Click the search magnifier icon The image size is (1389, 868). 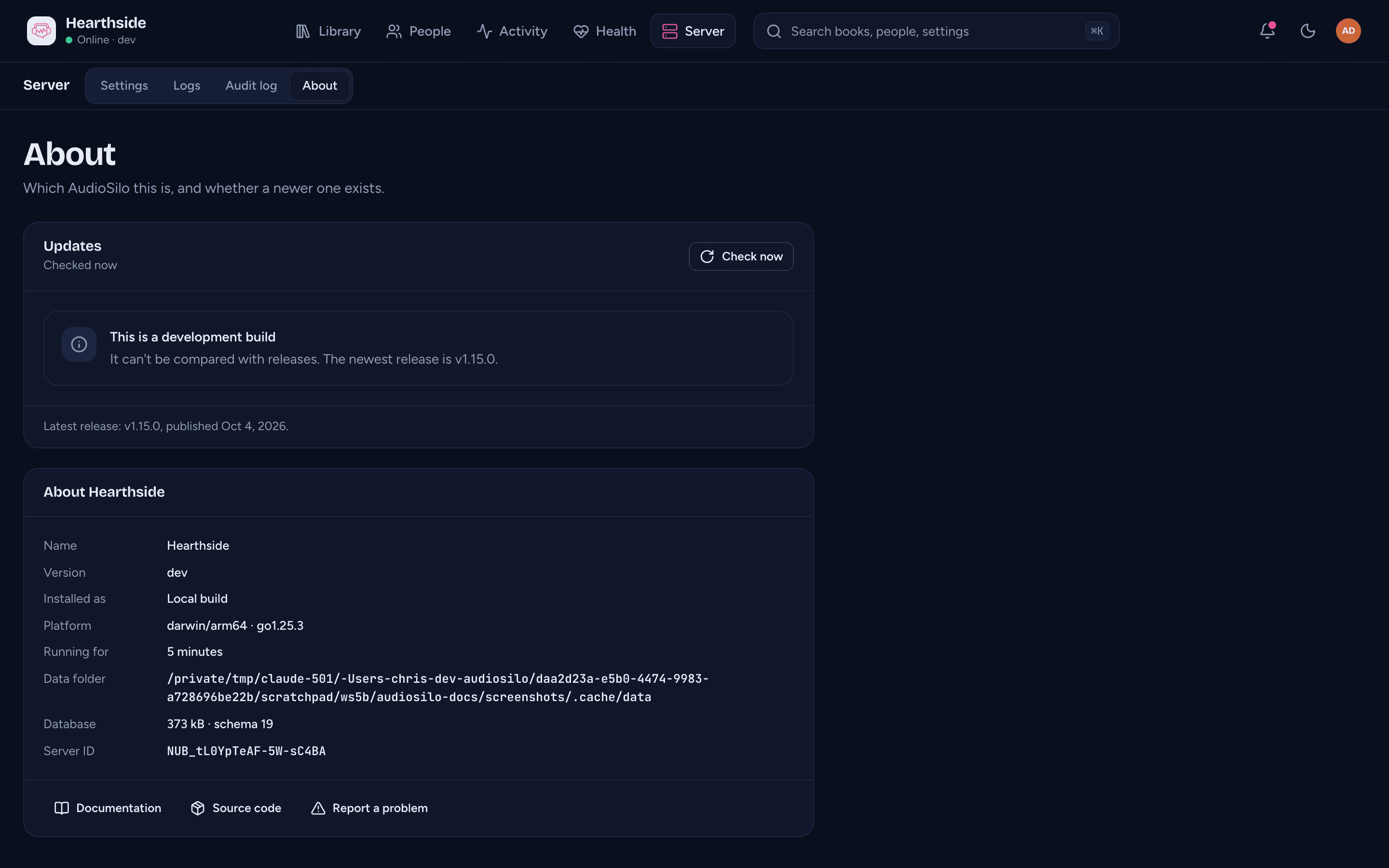(774, 31)
